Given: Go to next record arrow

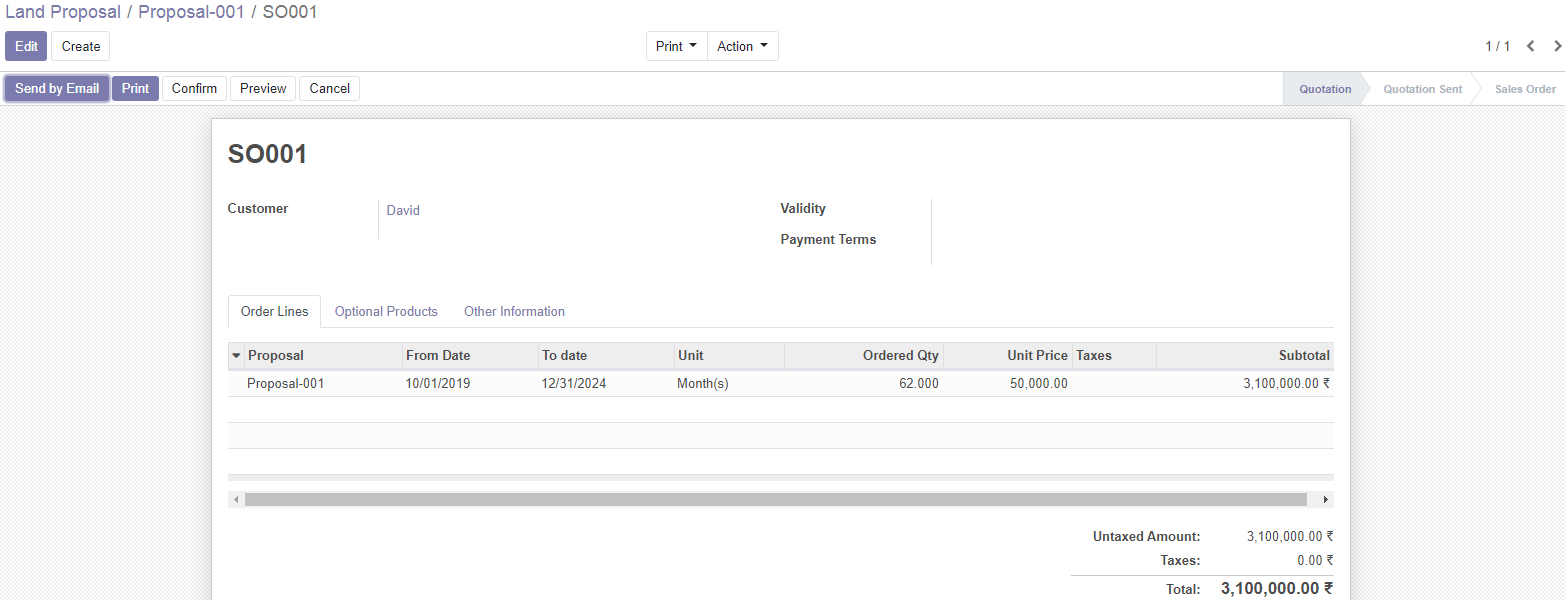Looking at the screenshot, I should point(1557,46).
